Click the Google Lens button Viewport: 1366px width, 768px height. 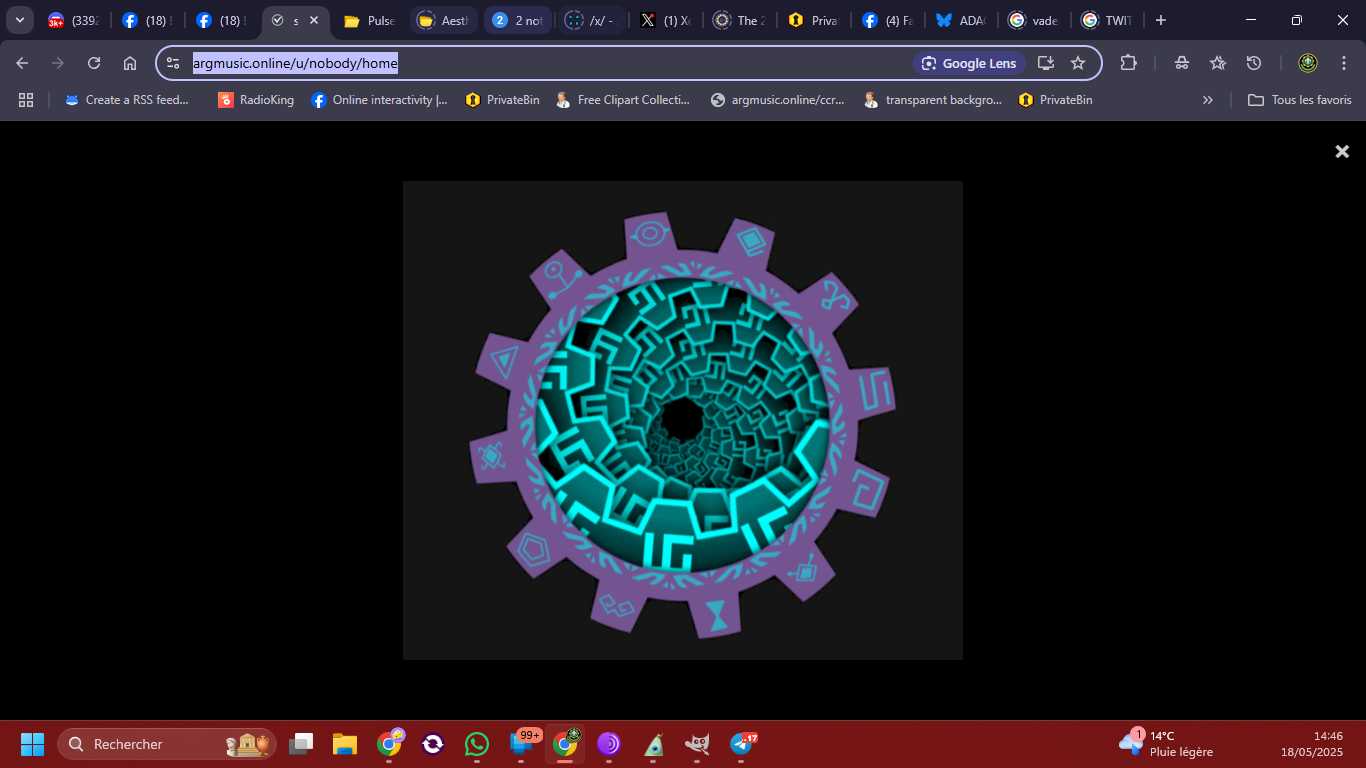pyautogui.click(x=968, y=63)
